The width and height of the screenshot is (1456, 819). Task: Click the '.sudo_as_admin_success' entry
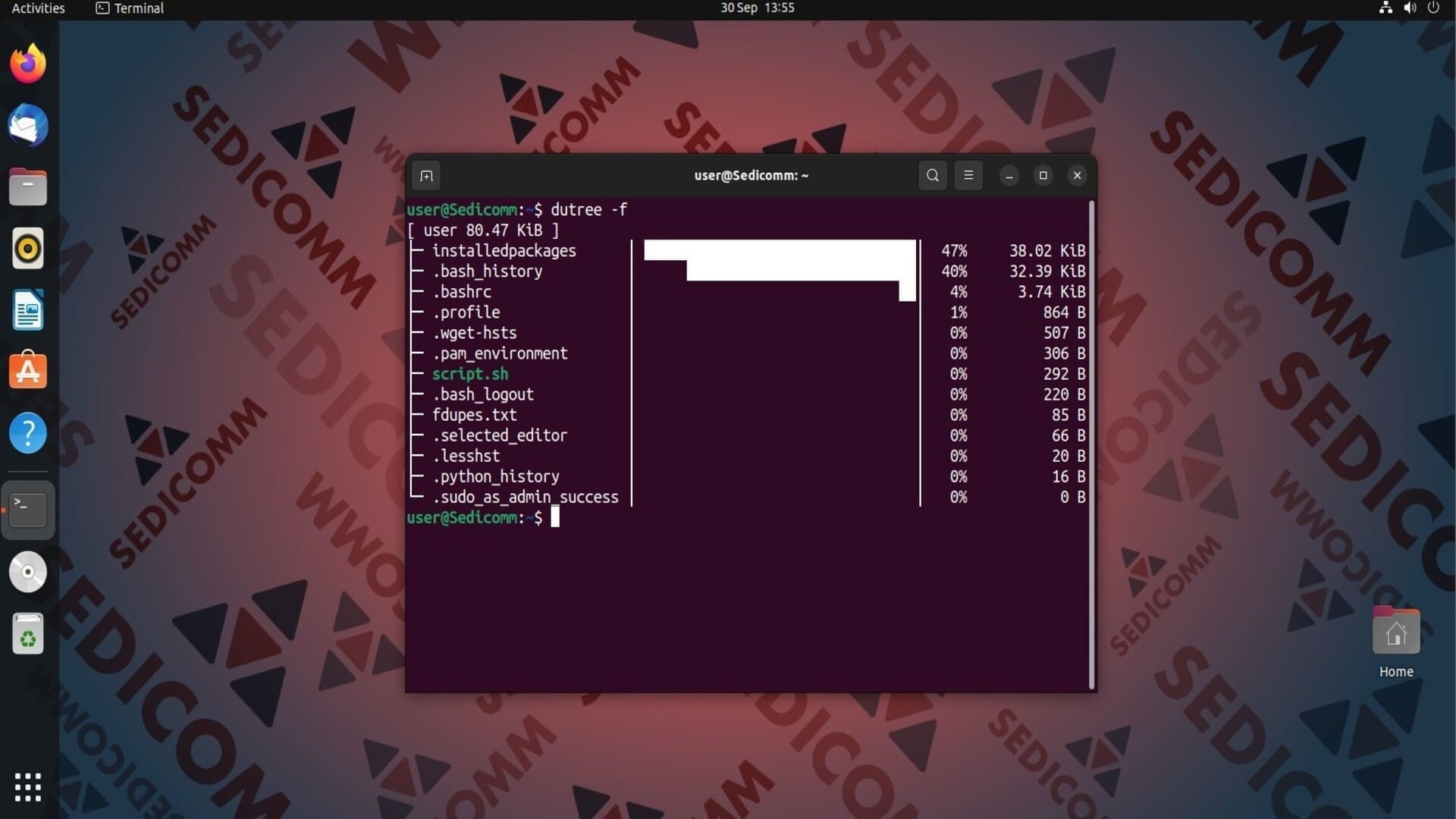click(525, 497)
